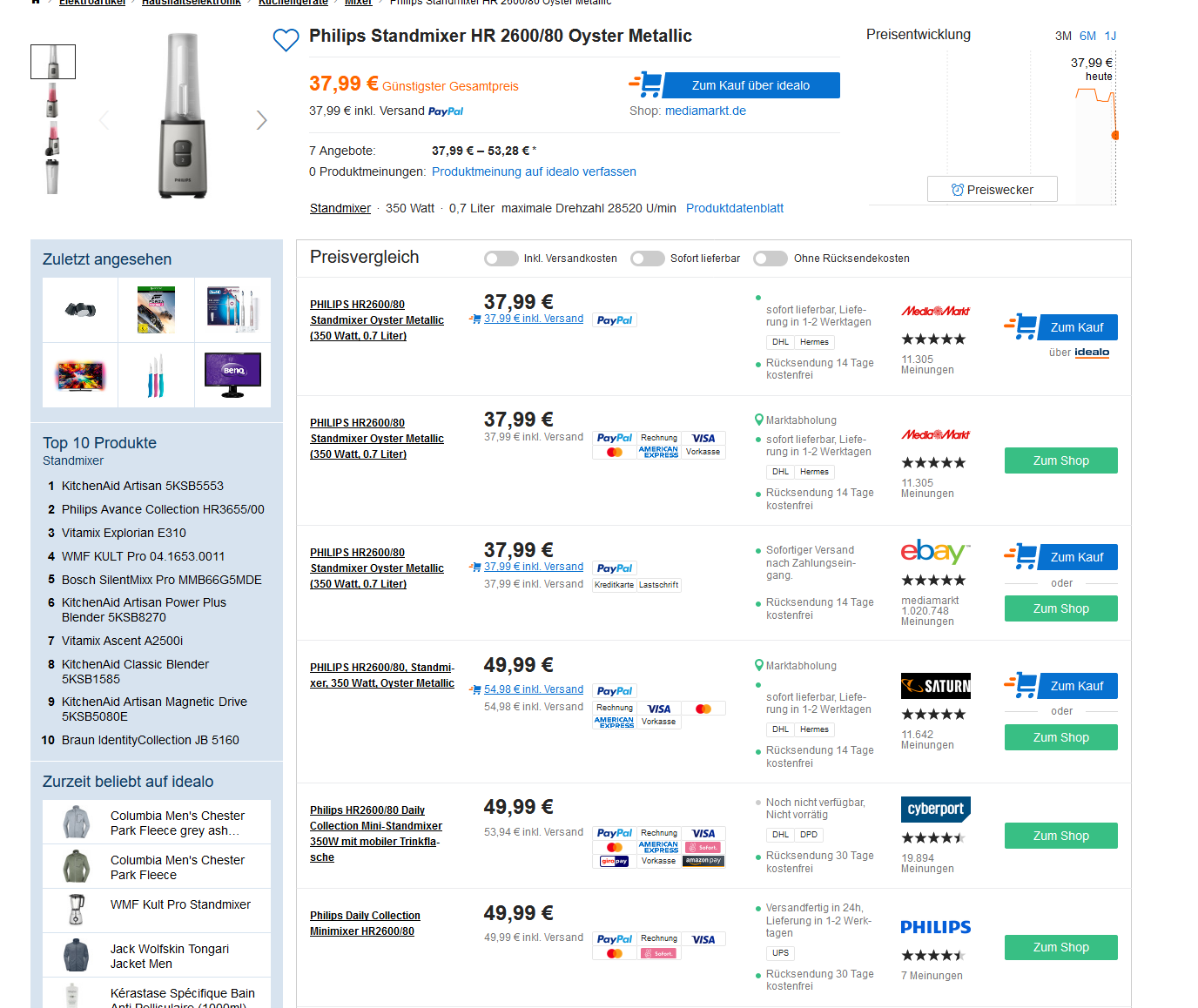Open Vitamix Explorian E310 in Top 10
This screenshot has width=1198, height=1008.
(124, 533)
